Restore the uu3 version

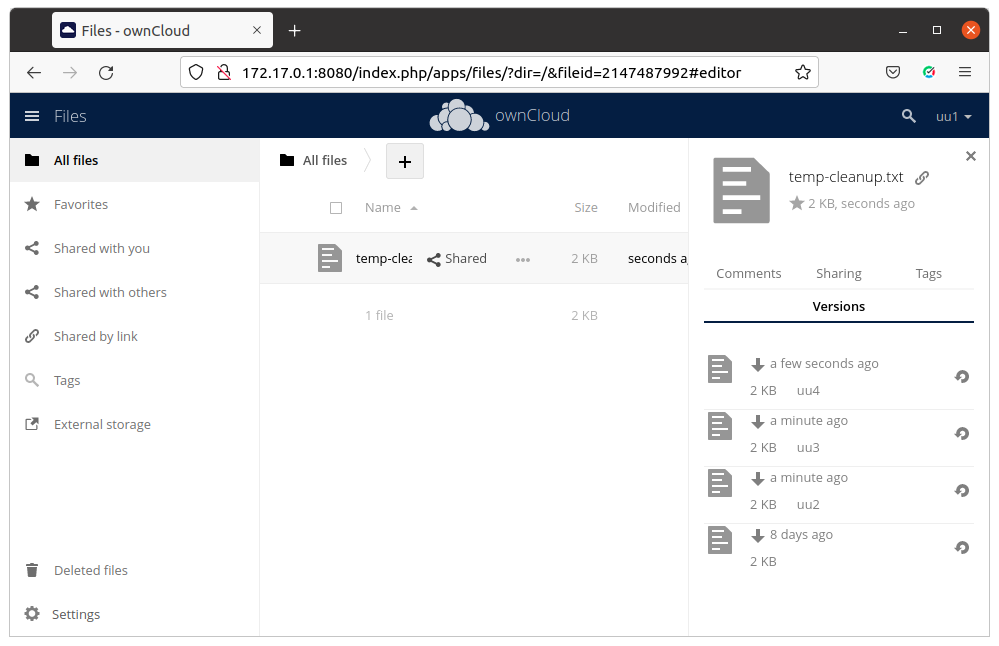[962, 433]
